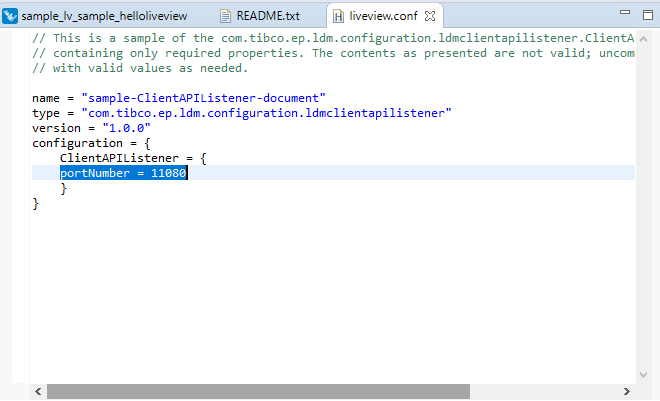Click the horizontal scrollbar right arrow
Image resolution: width=660 pixels, height=401 pixels.
pyautogui.click(x=627, y=391)
